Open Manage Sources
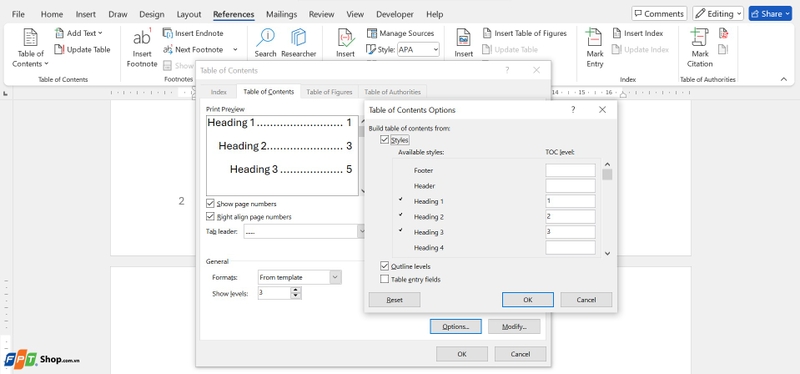Screen dimensions: 800x374 [x=400, y=33]
